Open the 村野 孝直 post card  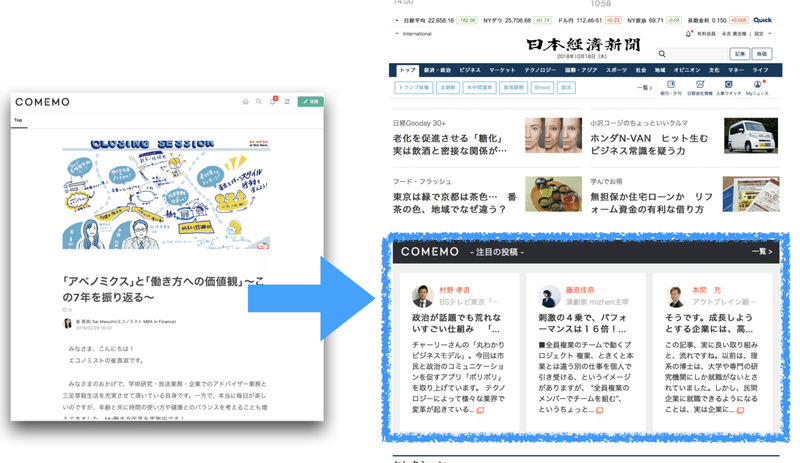pyautogui.click(x=459, y=352)
